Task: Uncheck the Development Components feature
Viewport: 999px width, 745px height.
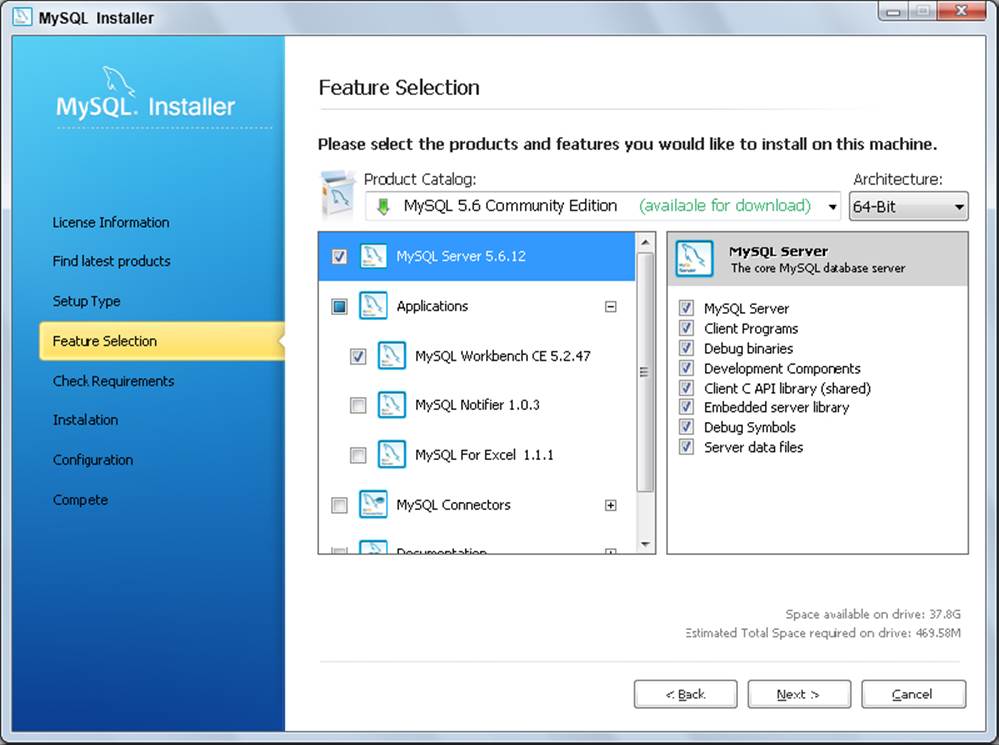Action: tap(686, 368)
